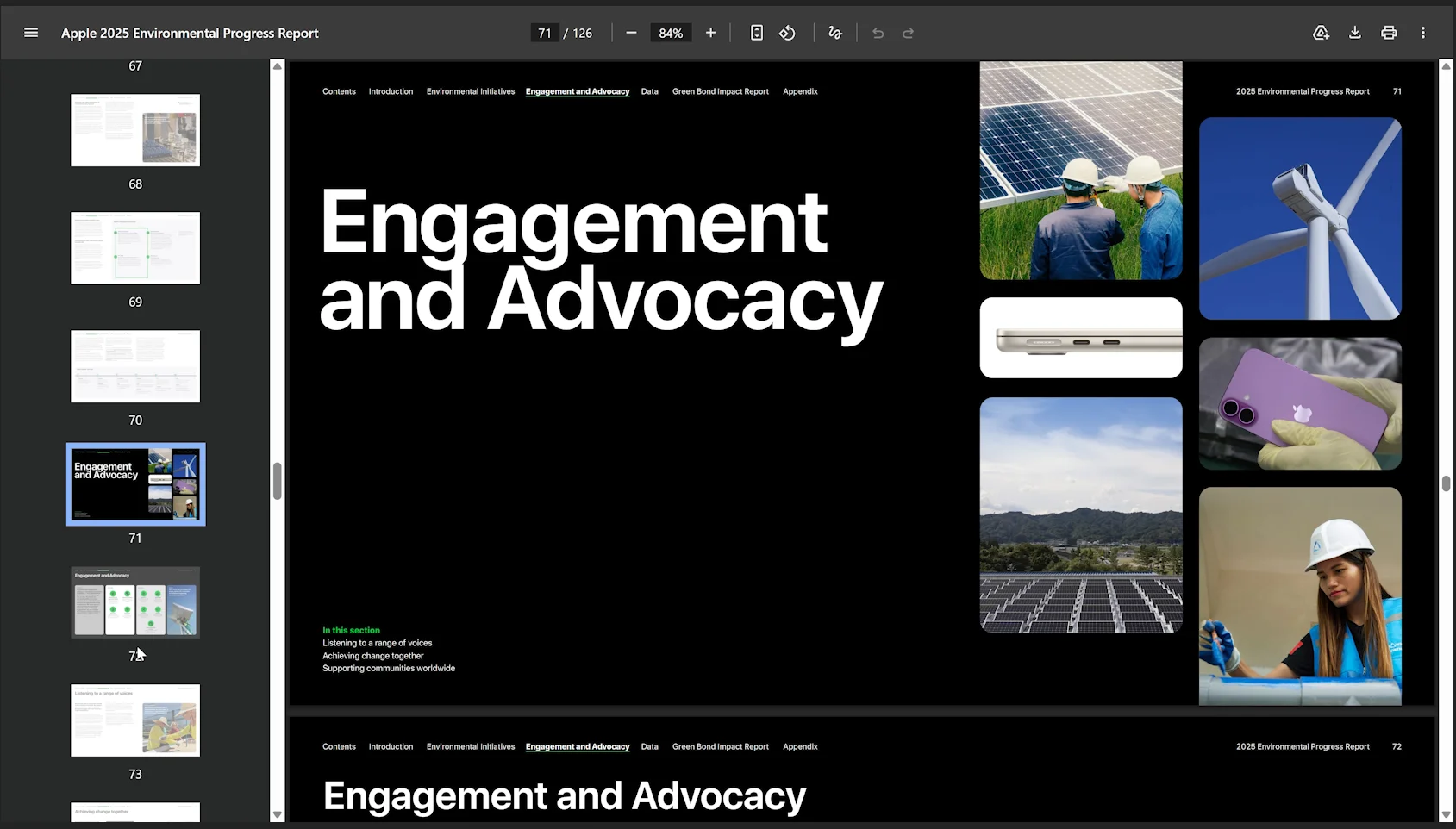1456x829 pixels.
Task: Click the thumbnail sidebar scroll up arrow
Action: [x=278, y=66]
